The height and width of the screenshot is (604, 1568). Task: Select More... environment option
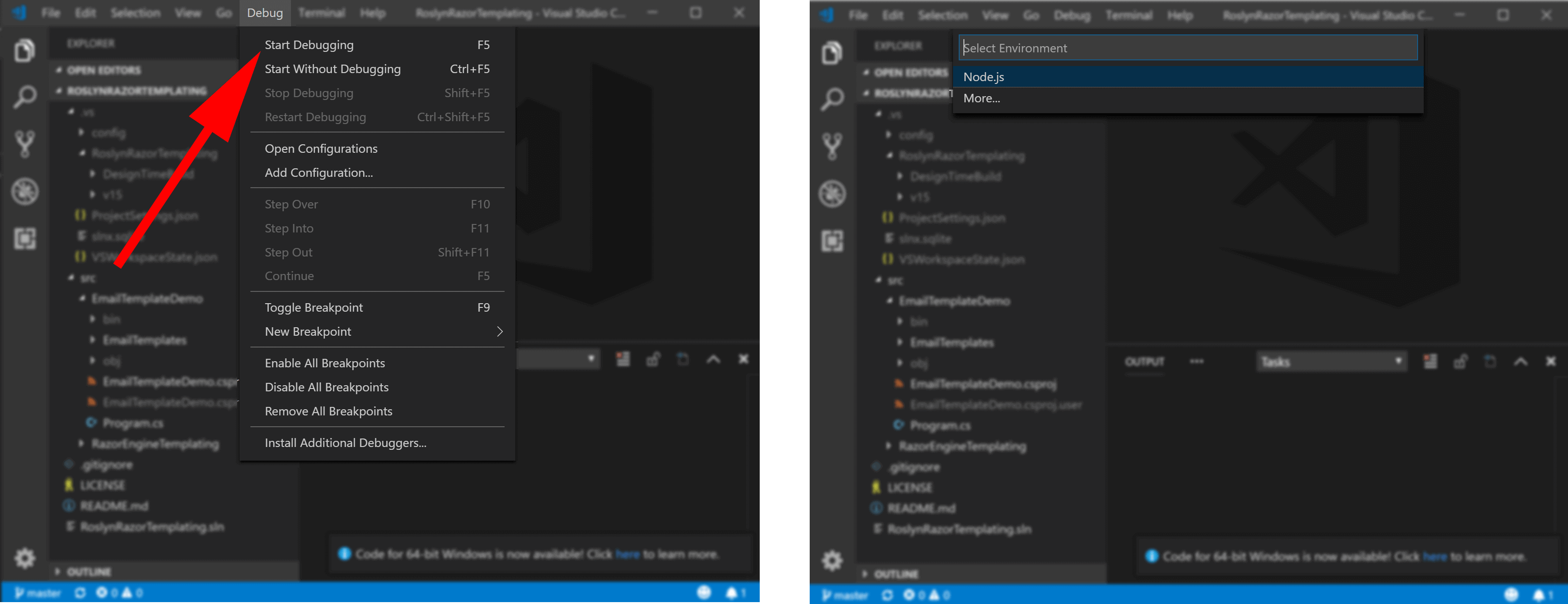pyautogui.click(x=1188, y=98)
